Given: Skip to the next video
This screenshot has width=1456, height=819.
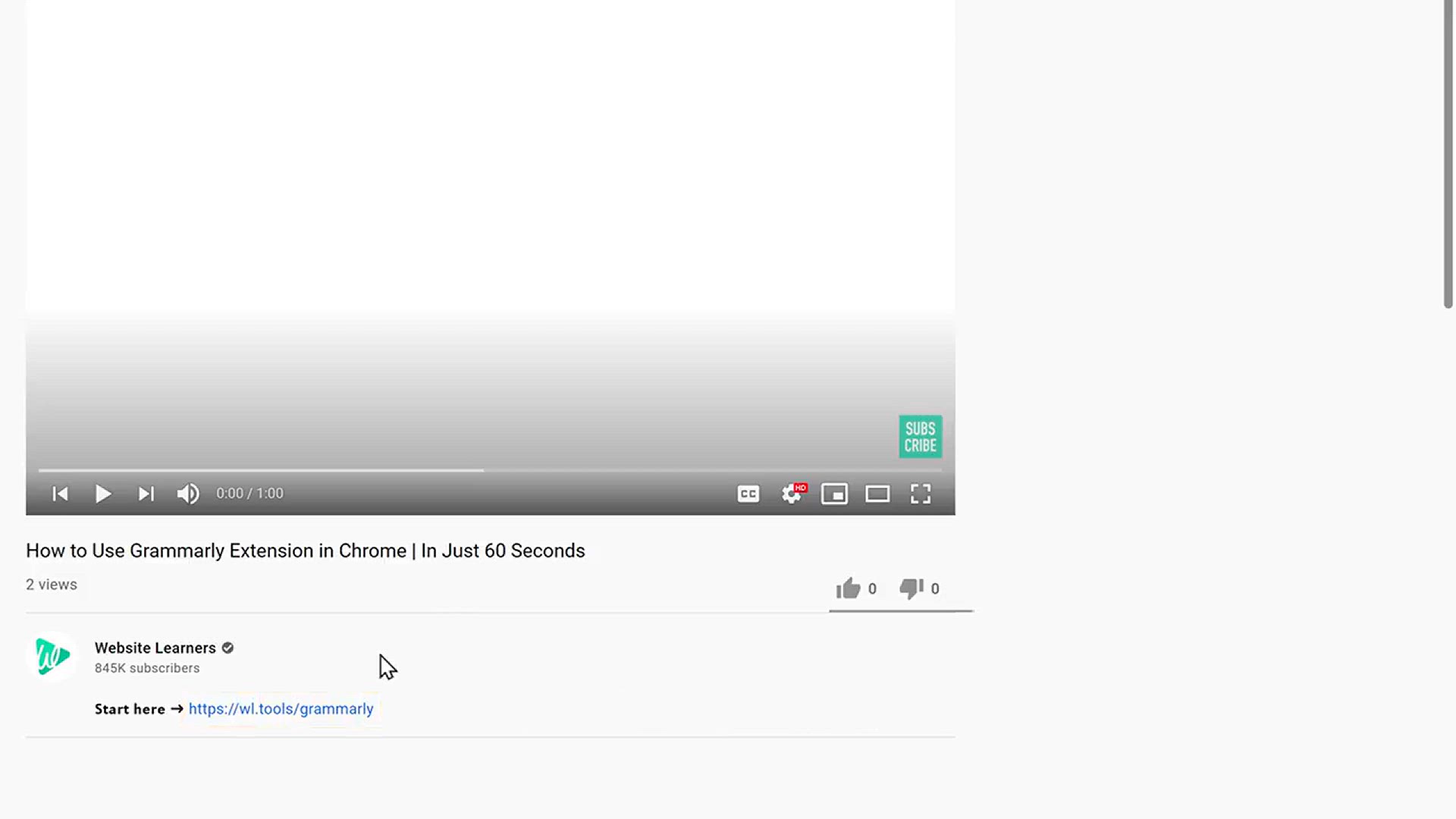Looking at the screenshot, I should click(x=146, y=494).
